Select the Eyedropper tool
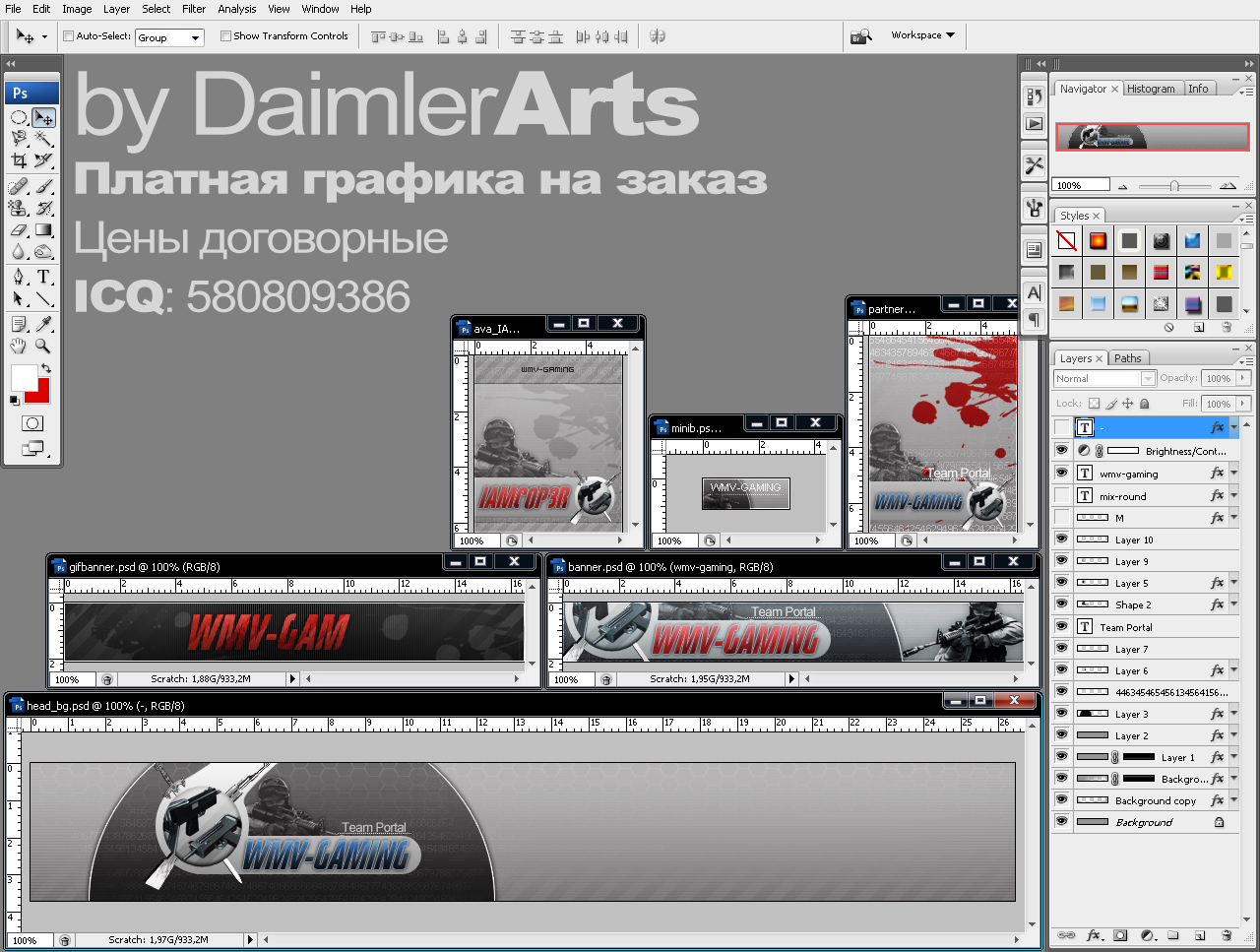This screenshot has height=952, width=1260. [x=43, y=324]
